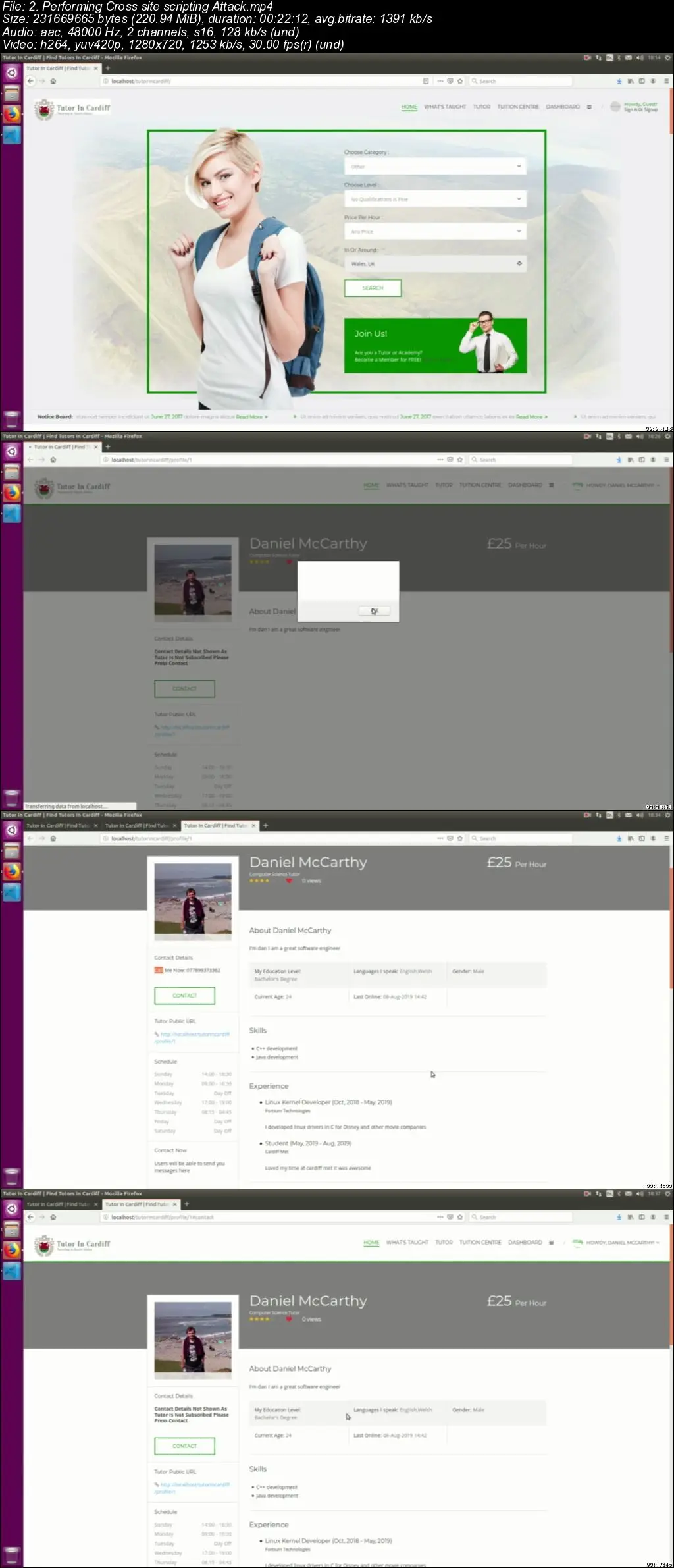Click the Firefox back arrow in the #contact frame
The width and height of the screenshot is (674, 1568).
pos(30,1217)
